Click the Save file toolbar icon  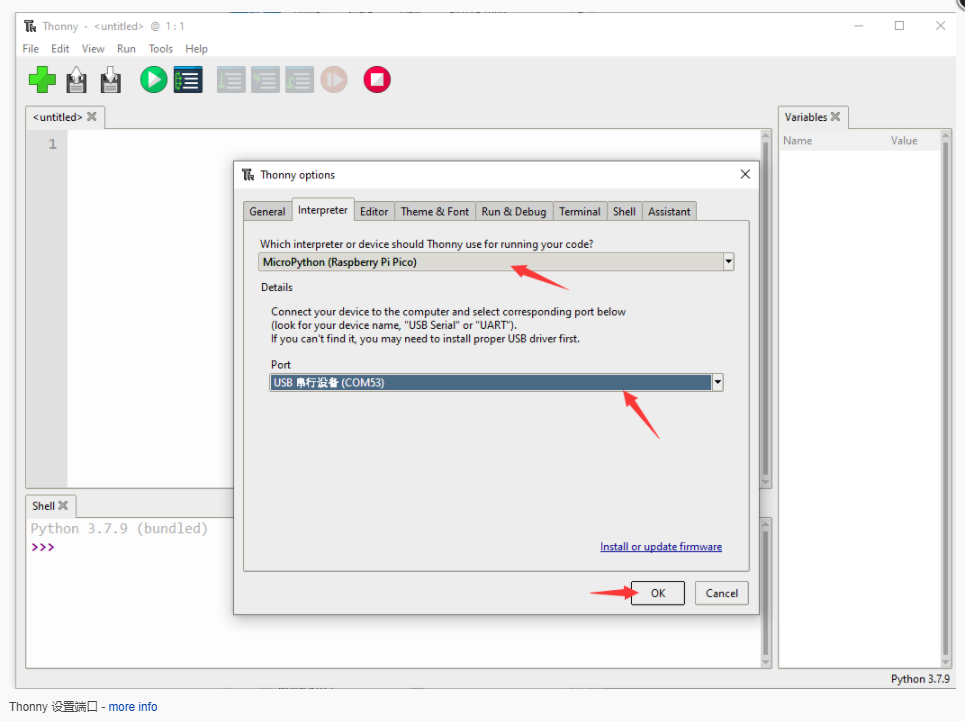111,80
